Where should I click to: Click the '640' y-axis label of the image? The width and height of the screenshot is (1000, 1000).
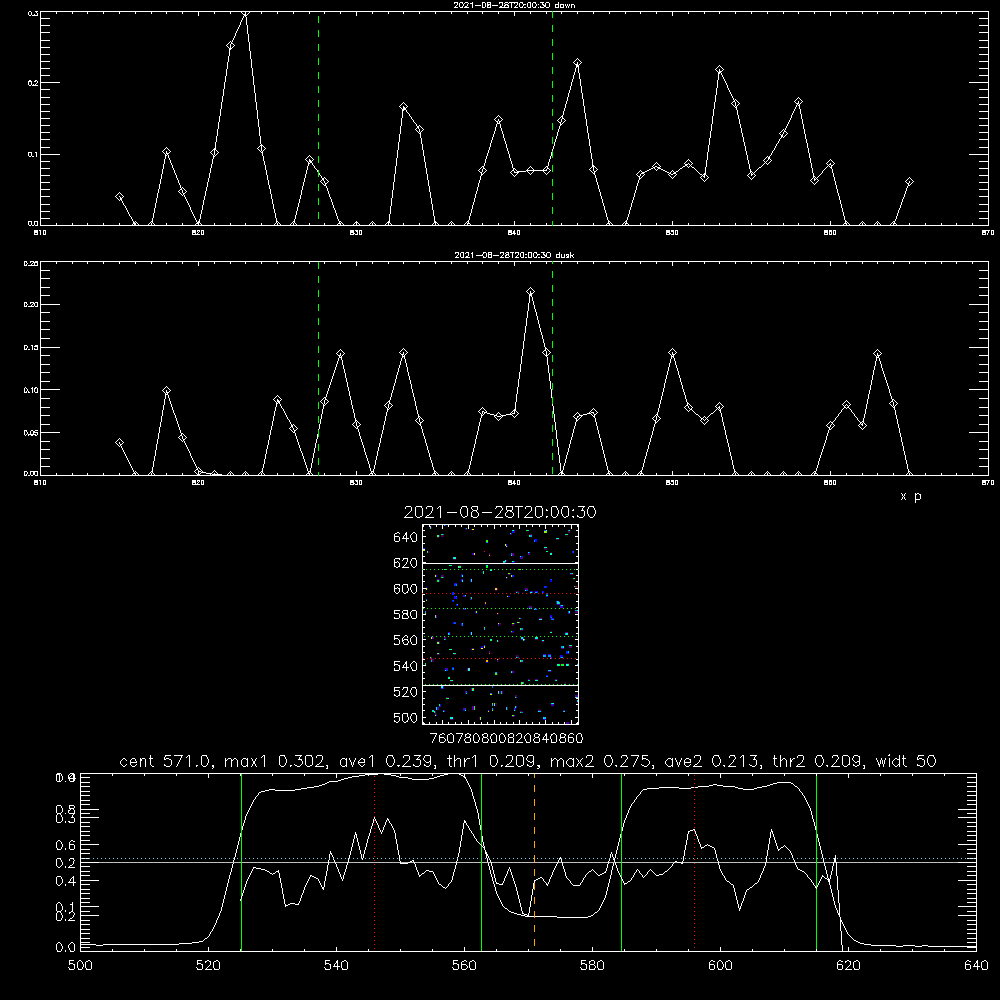click(x=406, y=538)
